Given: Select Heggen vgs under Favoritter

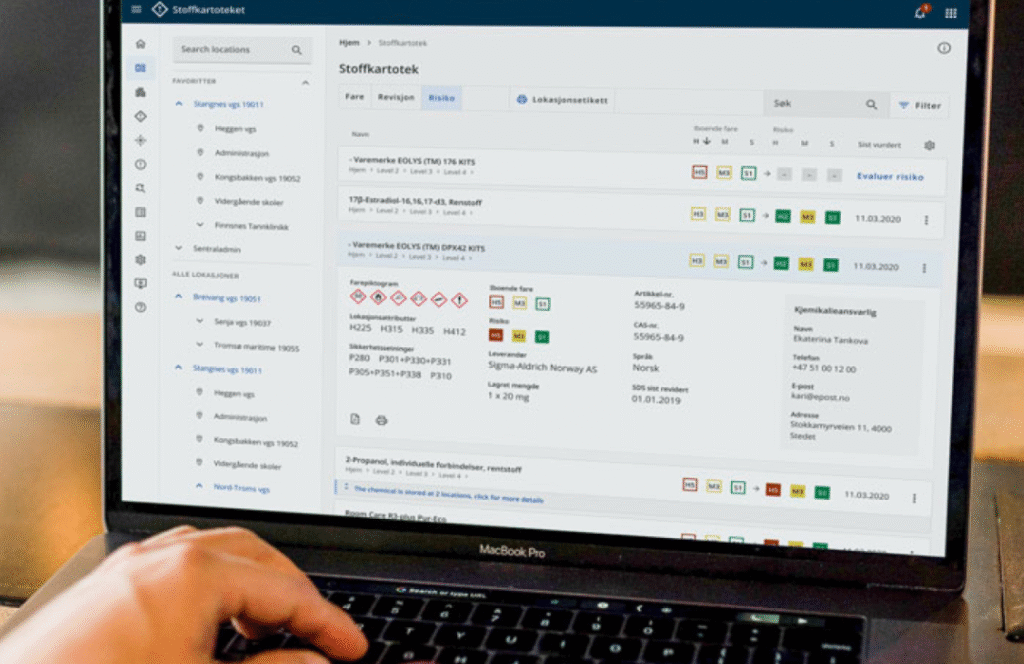Looking at the screenshot, I should (x=235, y=129).
